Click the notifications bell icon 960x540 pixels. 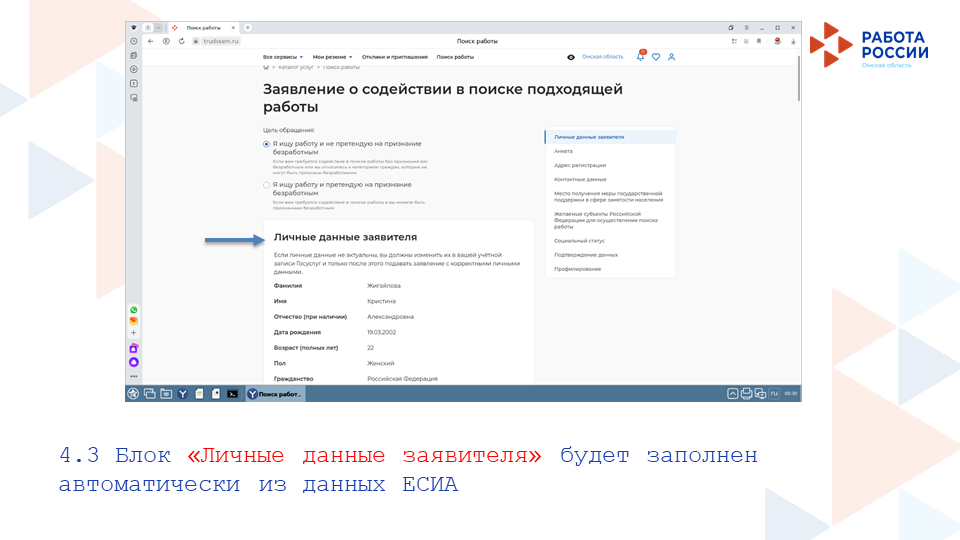pyautogui.click(x=641, y=57)
